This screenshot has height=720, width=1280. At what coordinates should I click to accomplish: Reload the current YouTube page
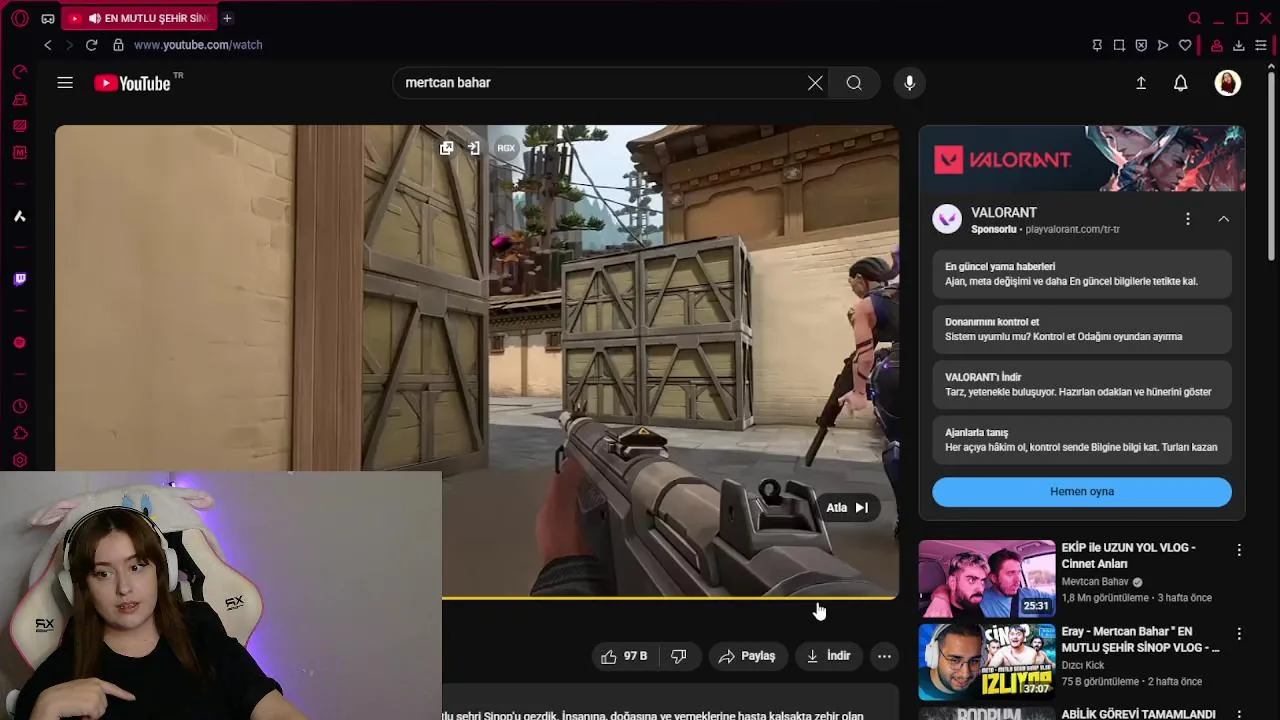pyautogui.click(x=91, y=45)
